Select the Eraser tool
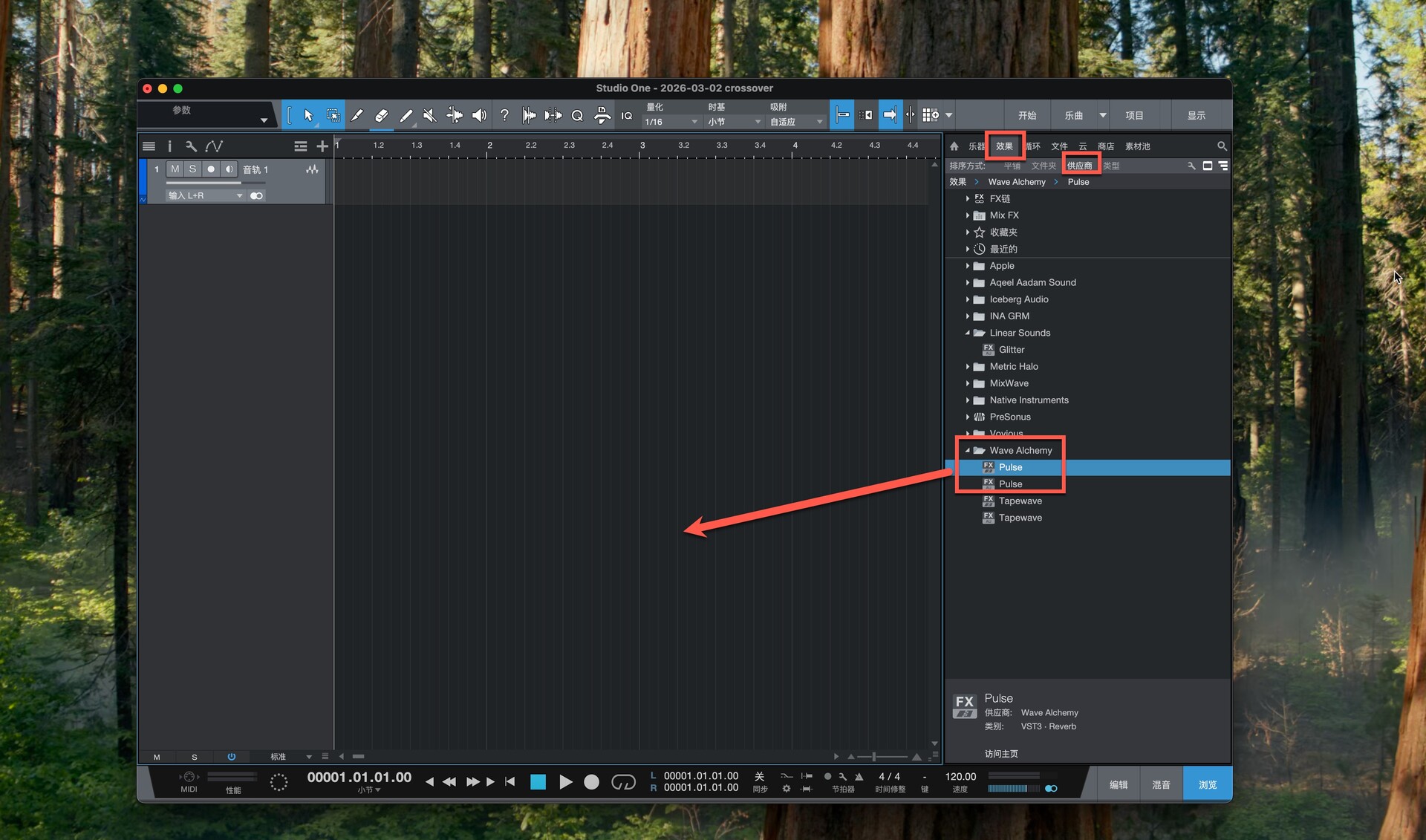Viewport: 1426px width, 840px height. [x=381, y=115]
